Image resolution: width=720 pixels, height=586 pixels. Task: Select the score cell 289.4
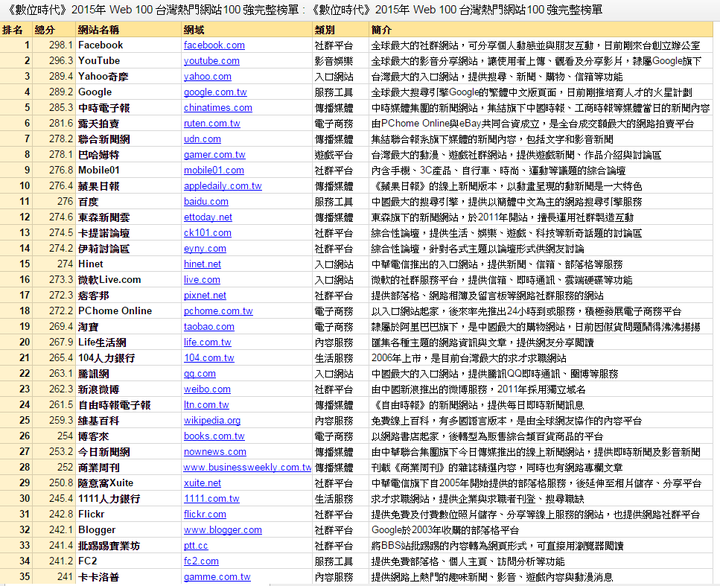click(53, 76)
